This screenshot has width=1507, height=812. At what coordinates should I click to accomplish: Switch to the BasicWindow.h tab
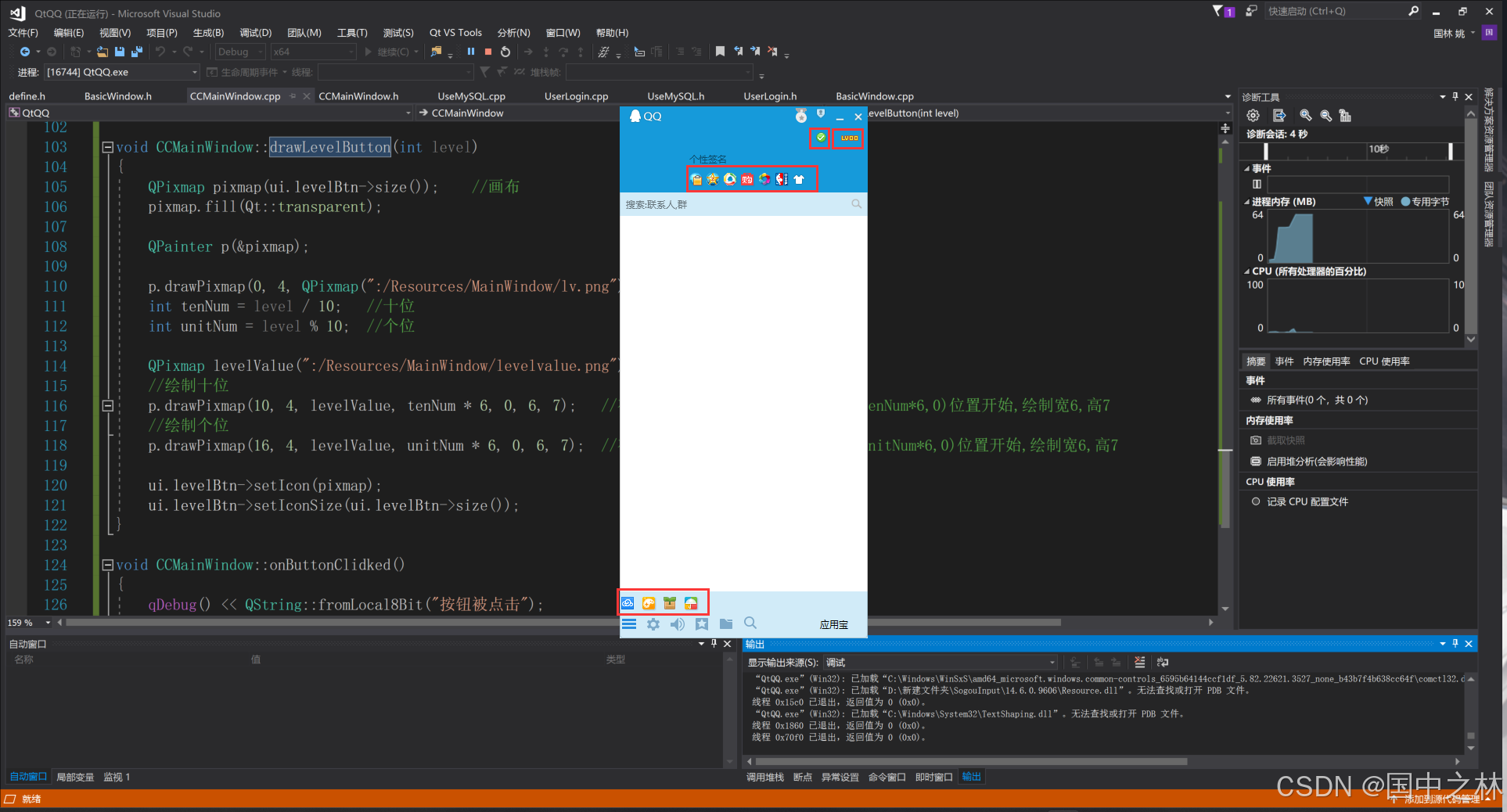pyautogui.click(x=118, y=96)
